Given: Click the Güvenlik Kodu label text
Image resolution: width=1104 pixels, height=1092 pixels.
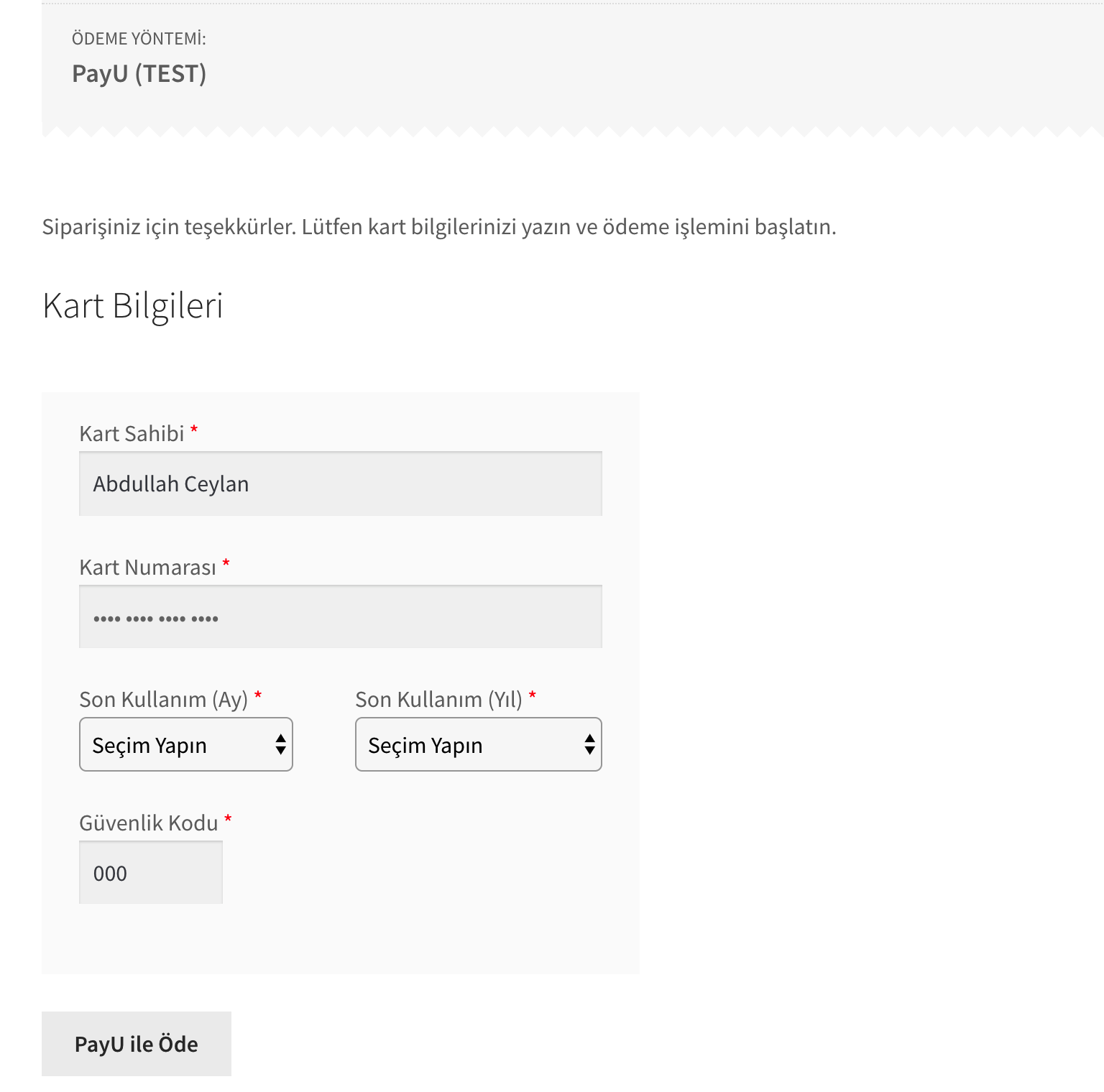Looking at the screenshot, I should click(x=148, y=823).
